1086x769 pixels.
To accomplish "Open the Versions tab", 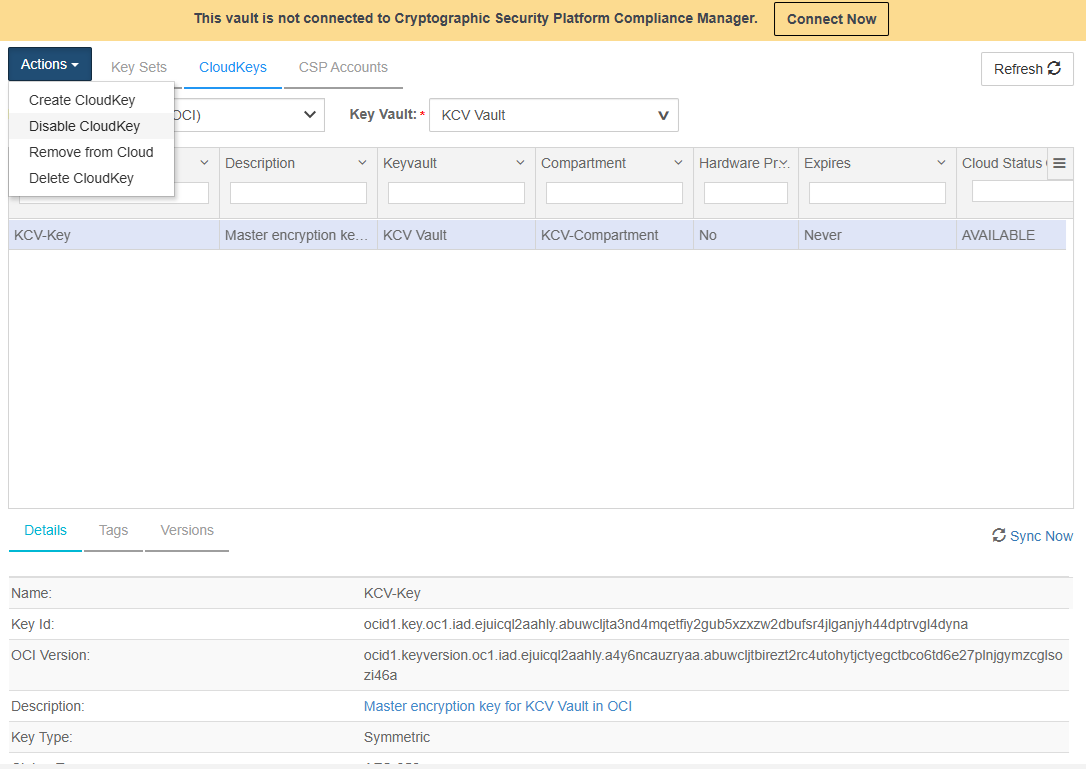I will 187,531.
